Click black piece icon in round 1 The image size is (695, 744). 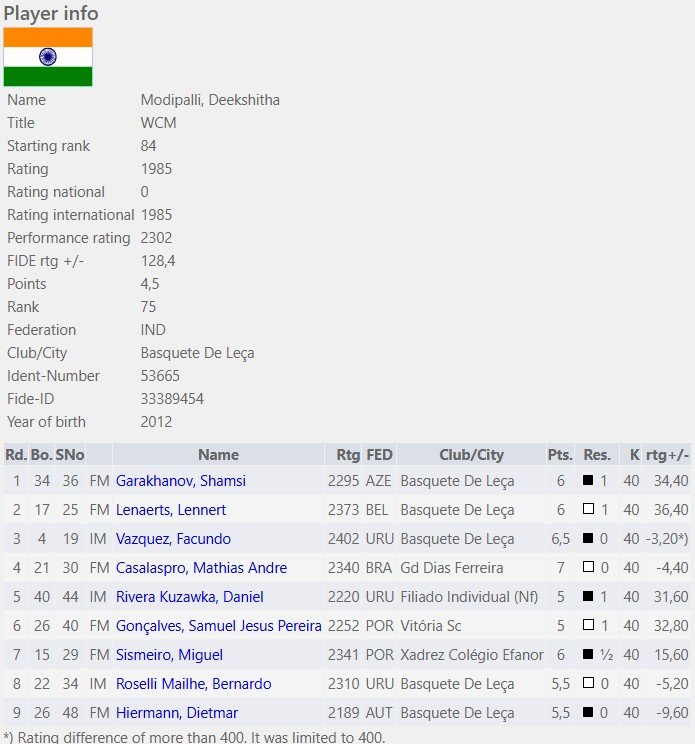[x=588, y=480]
